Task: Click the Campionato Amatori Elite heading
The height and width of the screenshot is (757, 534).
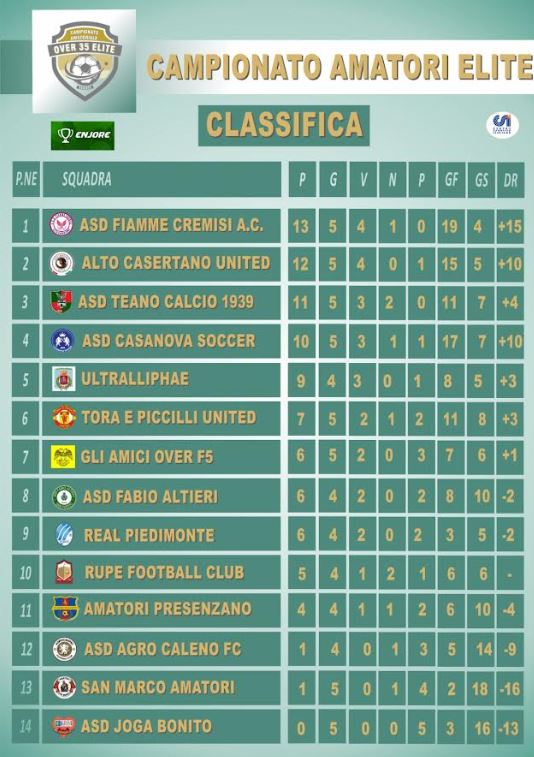Action: pyautogui.click(x=339, y=67)
